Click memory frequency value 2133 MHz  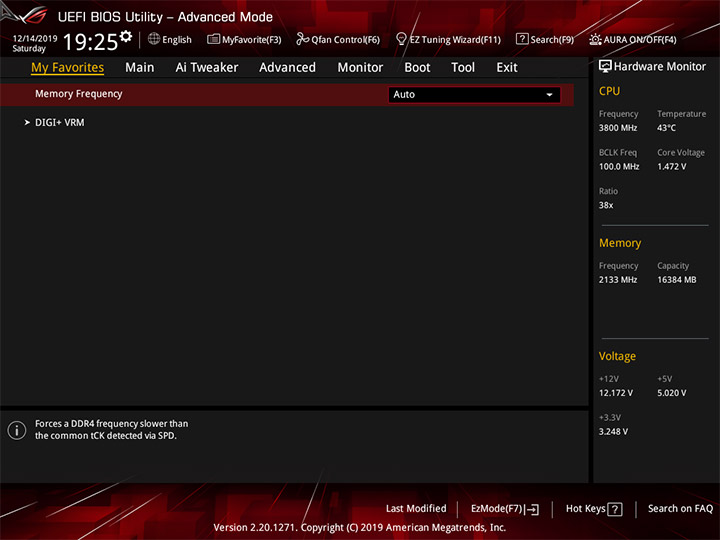point(618,280)
